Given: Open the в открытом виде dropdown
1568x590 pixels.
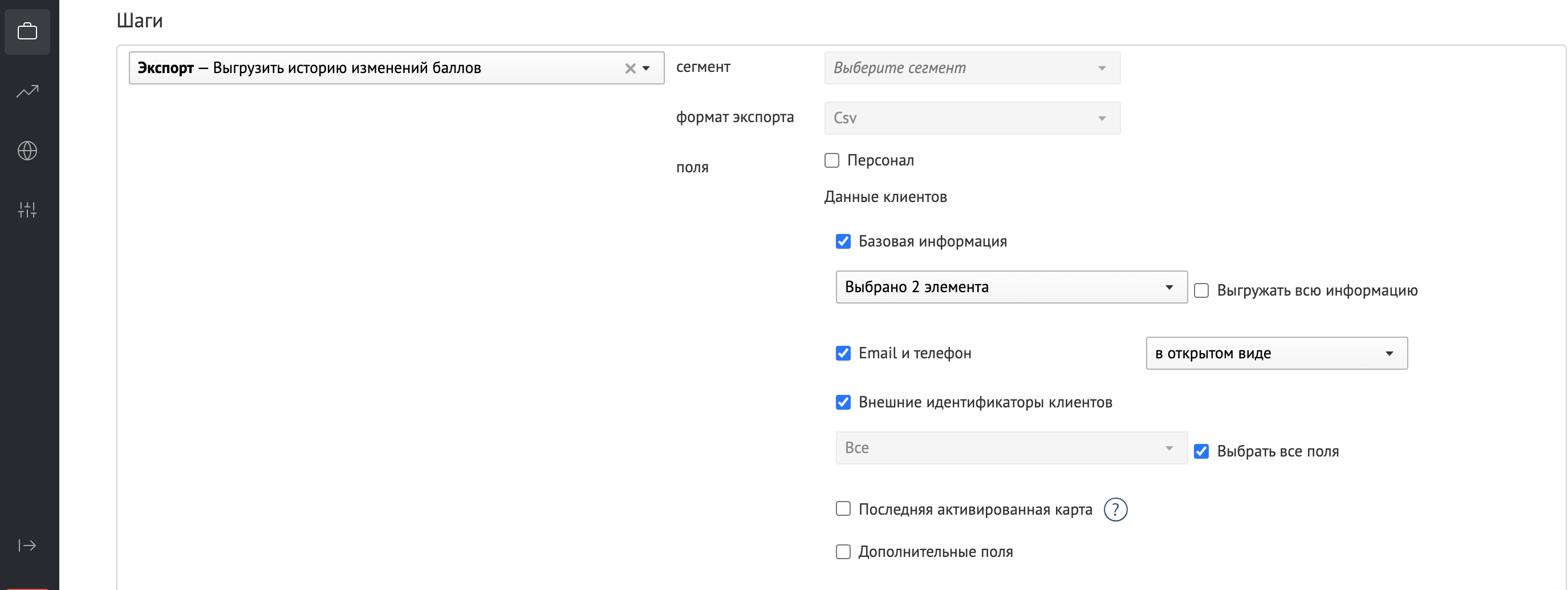Looking at the screenshot, I should (x=1277, y=354).
